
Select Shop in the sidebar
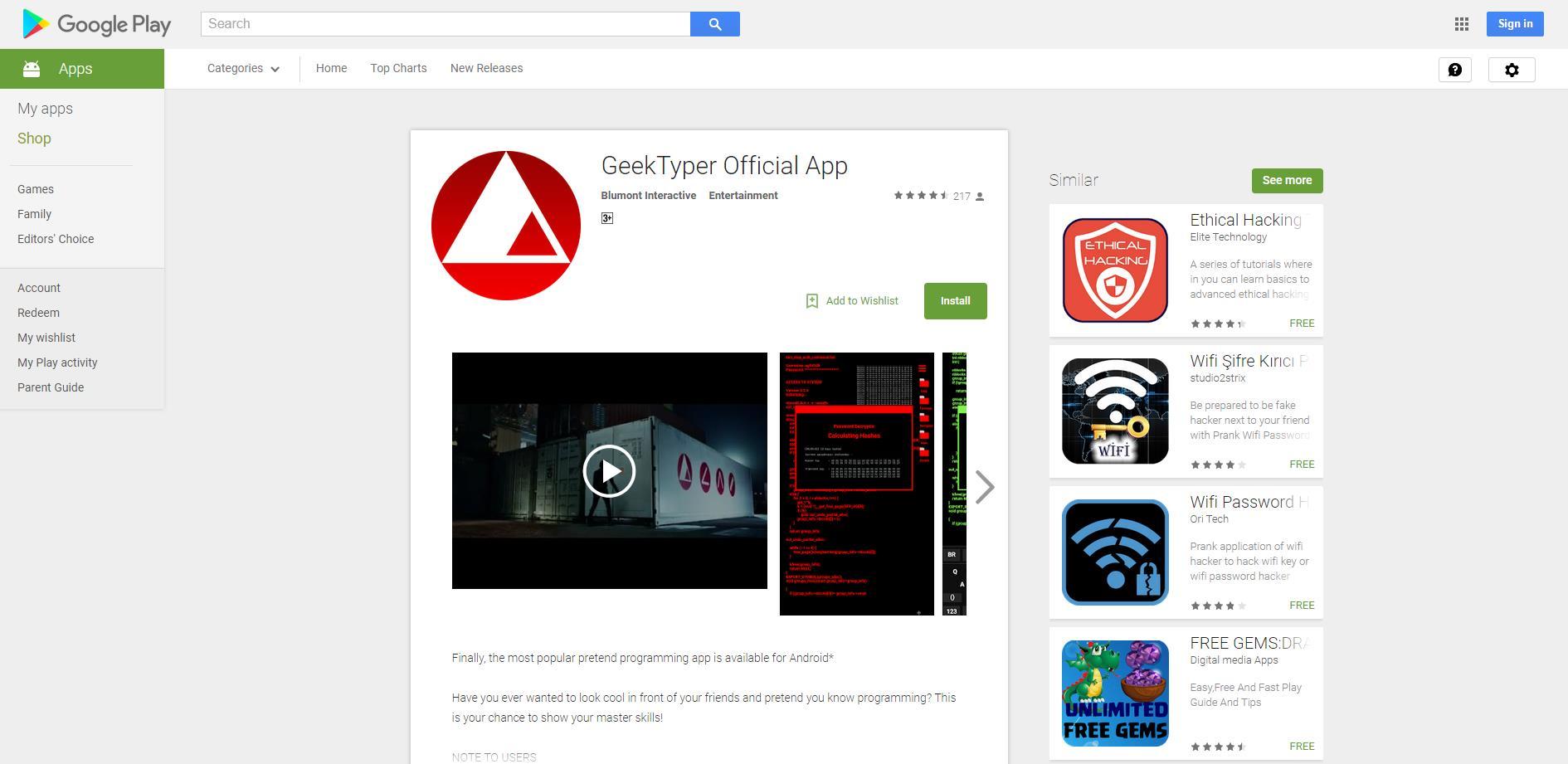(x=34, y=139)
